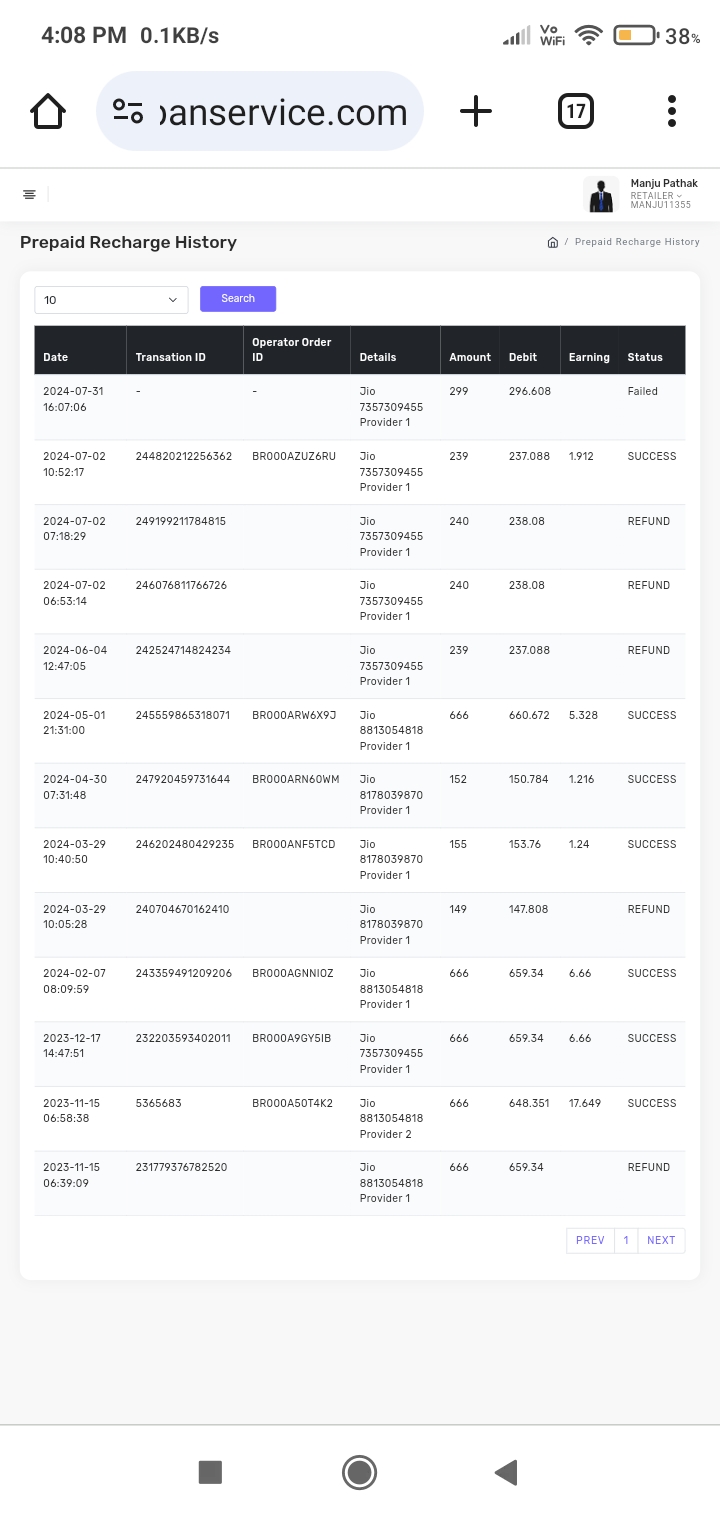Expand the RETAILER profile dropdown
This screenshot has width=720, height=1520.
click(657, 195)
